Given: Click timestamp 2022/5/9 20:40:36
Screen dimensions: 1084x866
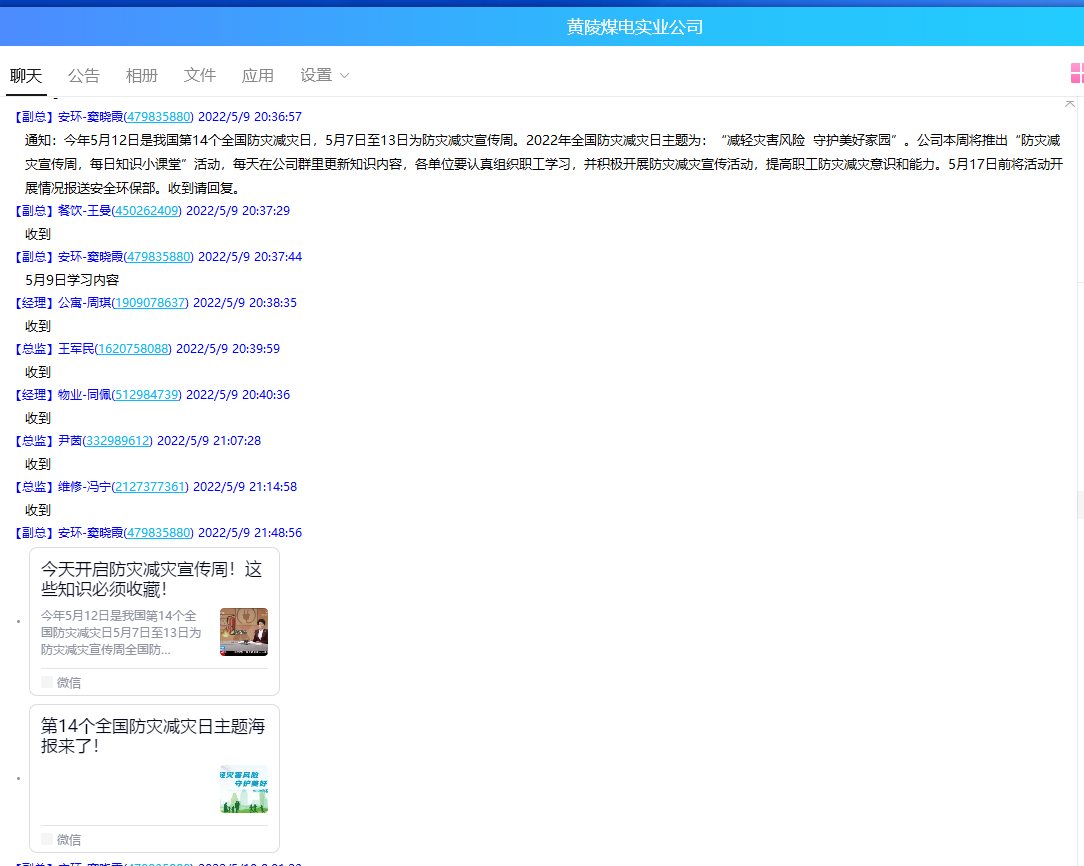Looking at the screenshot, I should [x=238, y=395].
